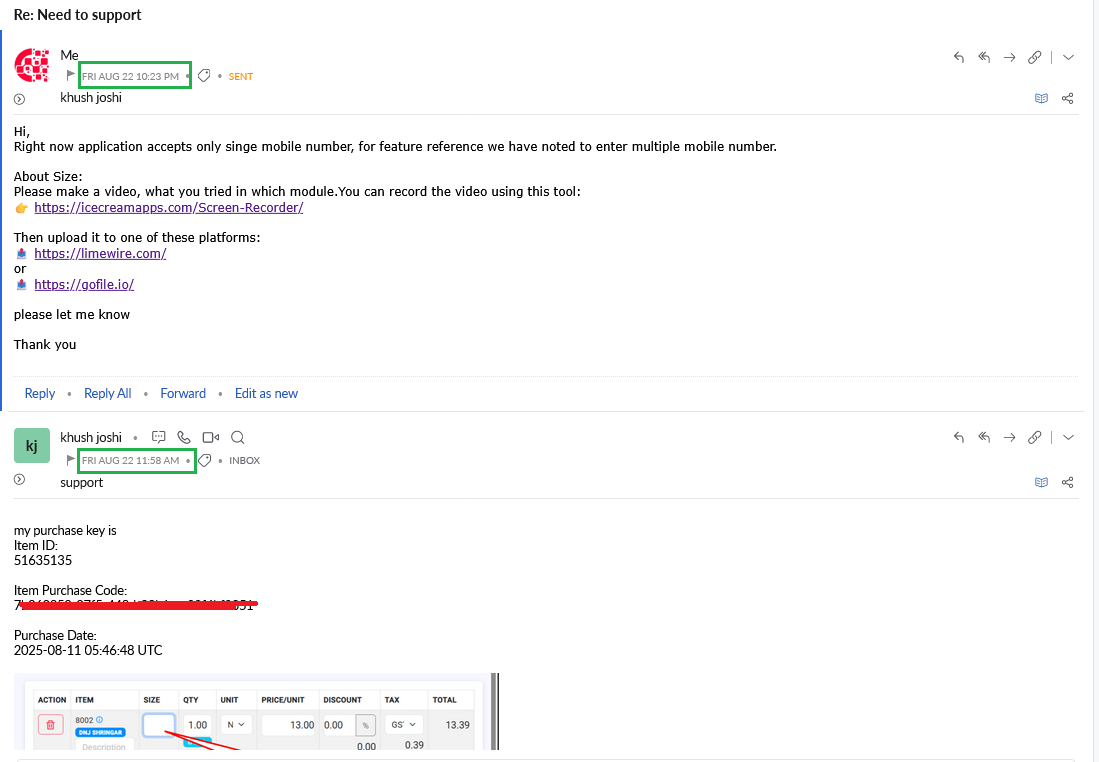The width and height of the screenshot is (1099, 762).
Task: Open gofile.io link
Action: [84, 285]
